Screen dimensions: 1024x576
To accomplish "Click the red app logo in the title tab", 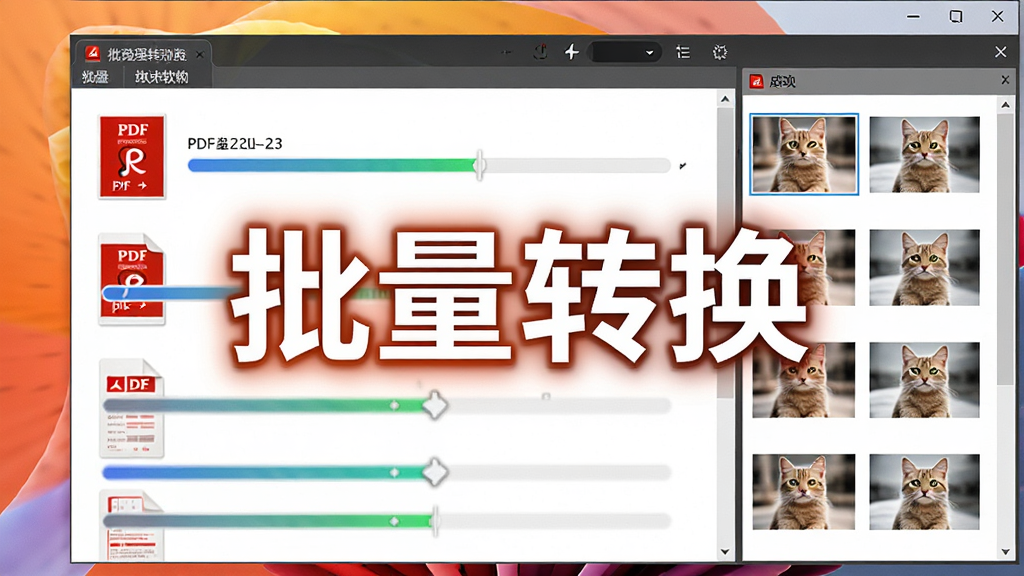I will pos(92,53).
